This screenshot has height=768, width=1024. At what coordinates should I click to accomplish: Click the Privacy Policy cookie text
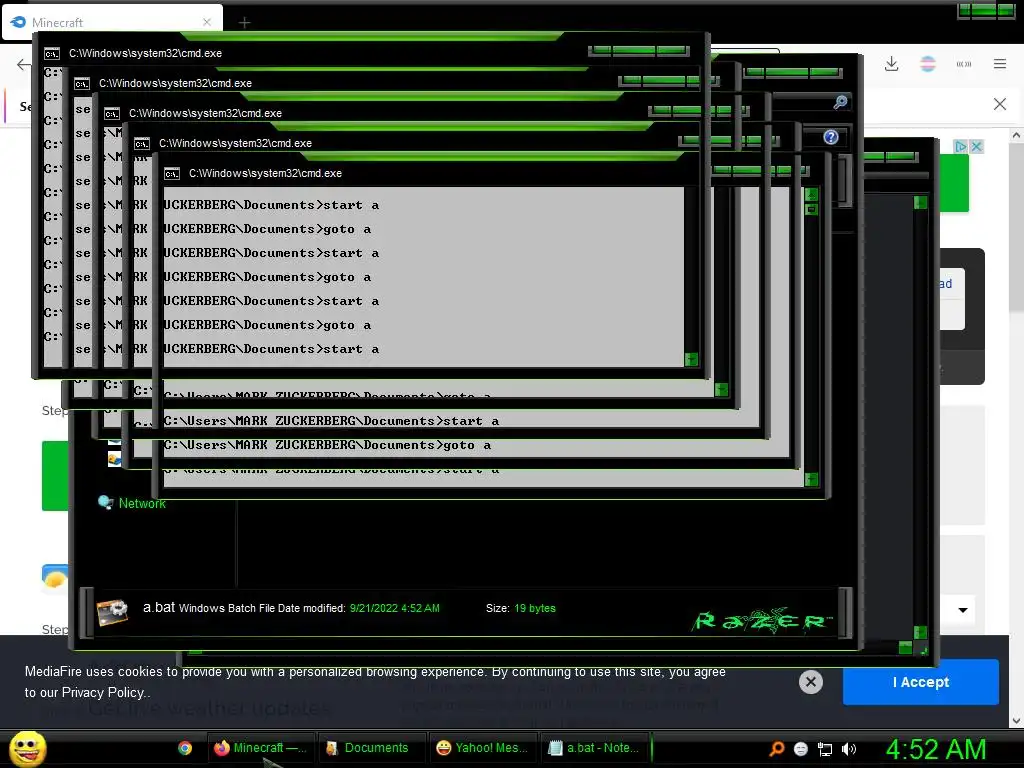click(103, 692)
